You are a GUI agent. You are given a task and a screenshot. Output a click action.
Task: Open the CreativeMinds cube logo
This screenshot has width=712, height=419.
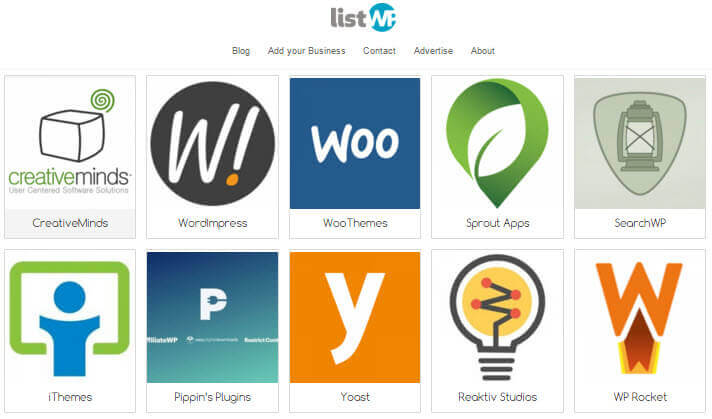point(70,143)
